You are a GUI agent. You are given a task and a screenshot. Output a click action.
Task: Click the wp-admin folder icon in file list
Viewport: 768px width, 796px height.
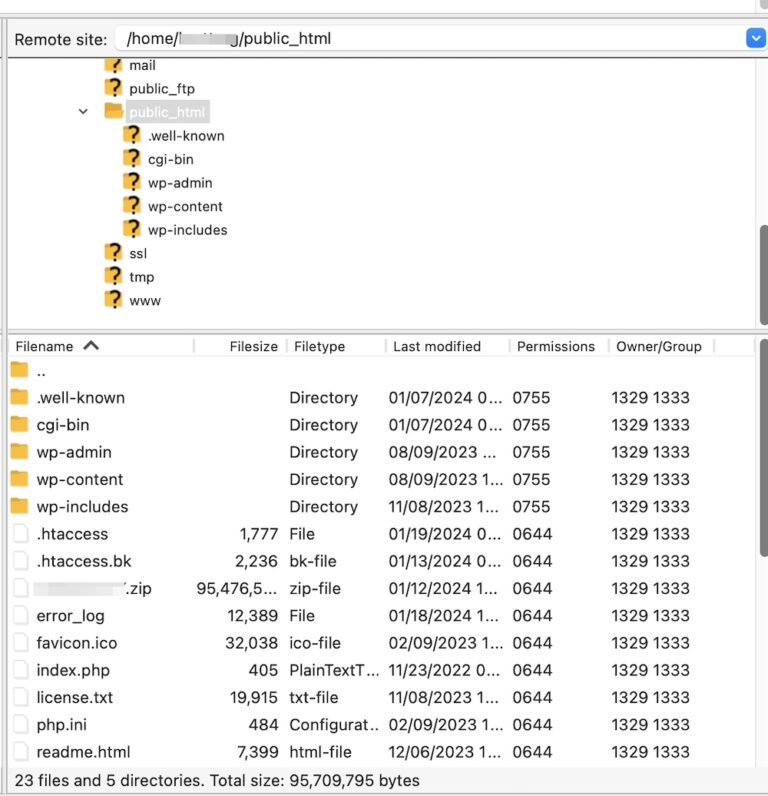click(20, 452)
